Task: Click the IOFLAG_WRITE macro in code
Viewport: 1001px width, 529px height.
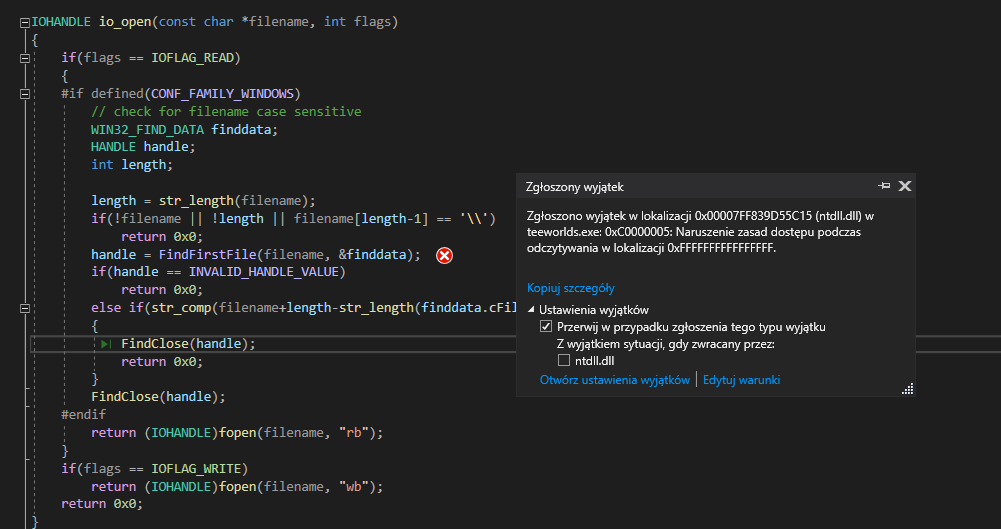Action: [196, 469]
